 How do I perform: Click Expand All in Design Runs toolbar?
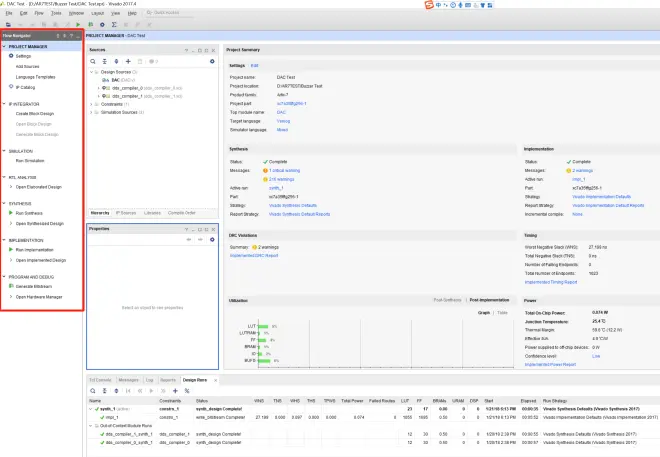point(117,391)
